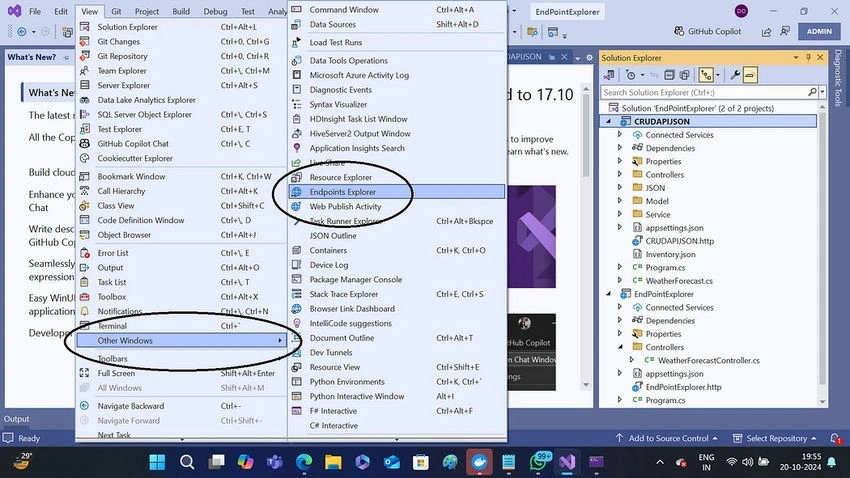The height and width of the screenshot is (478, 850).
Task: Click Collapse All in Solution Explorer toolbar
Action: 669,75
